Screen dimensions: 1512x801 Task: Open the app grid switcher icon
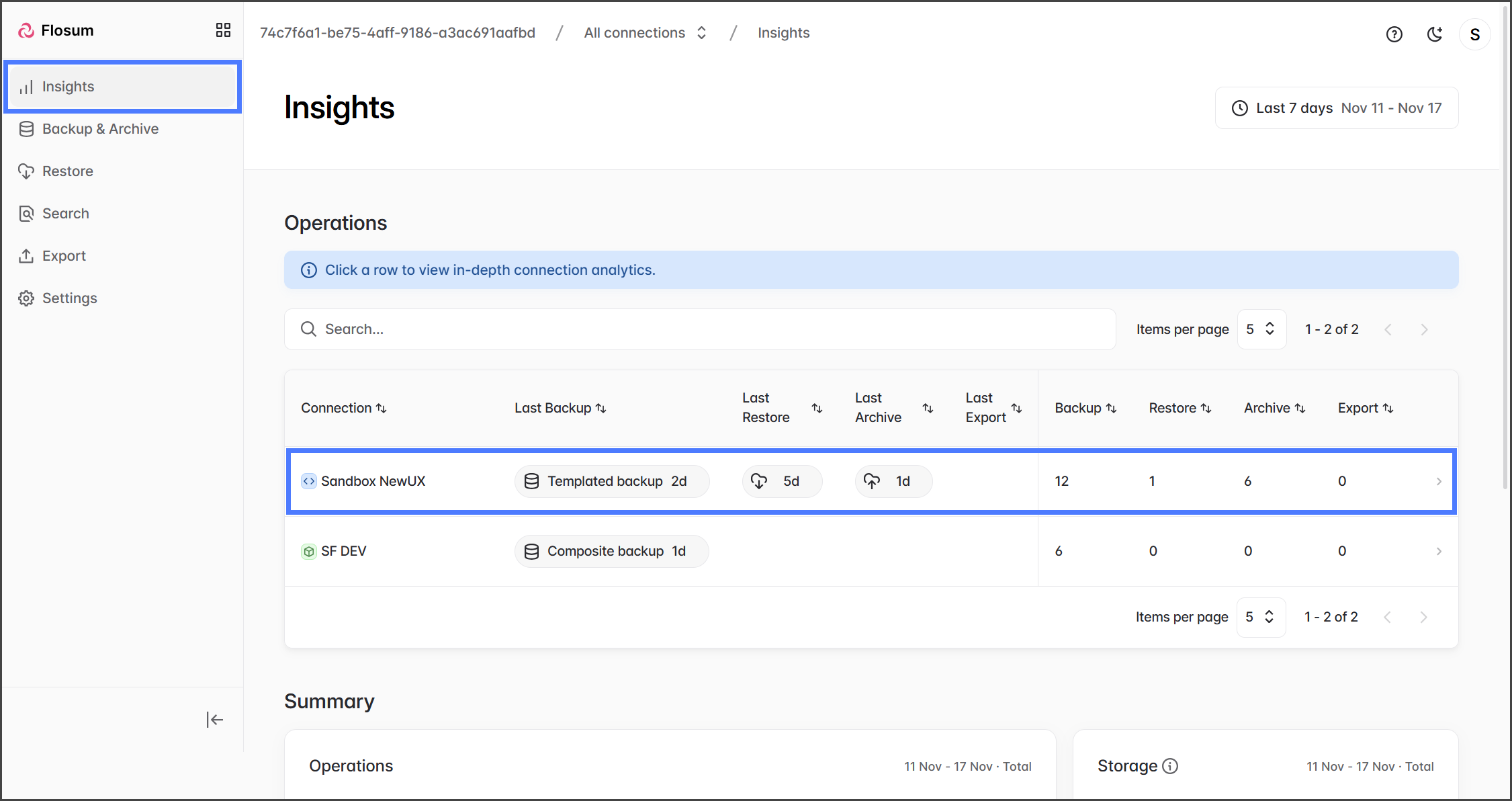[x=223, y=30]
